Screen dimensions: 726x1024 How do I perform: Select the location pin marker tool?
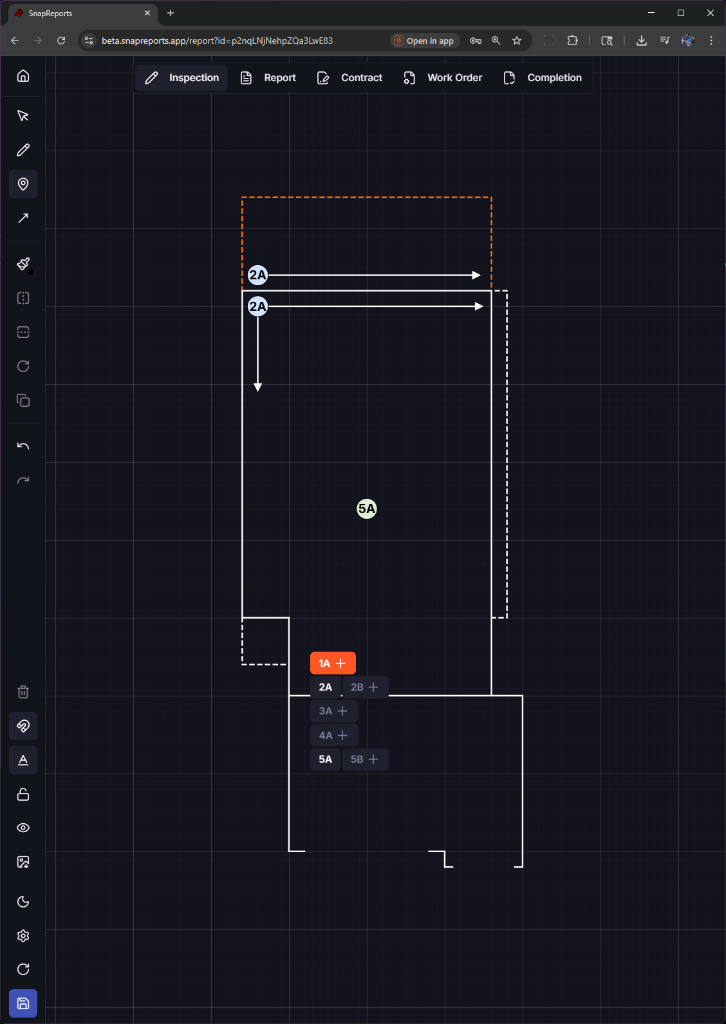pos(23,184)
